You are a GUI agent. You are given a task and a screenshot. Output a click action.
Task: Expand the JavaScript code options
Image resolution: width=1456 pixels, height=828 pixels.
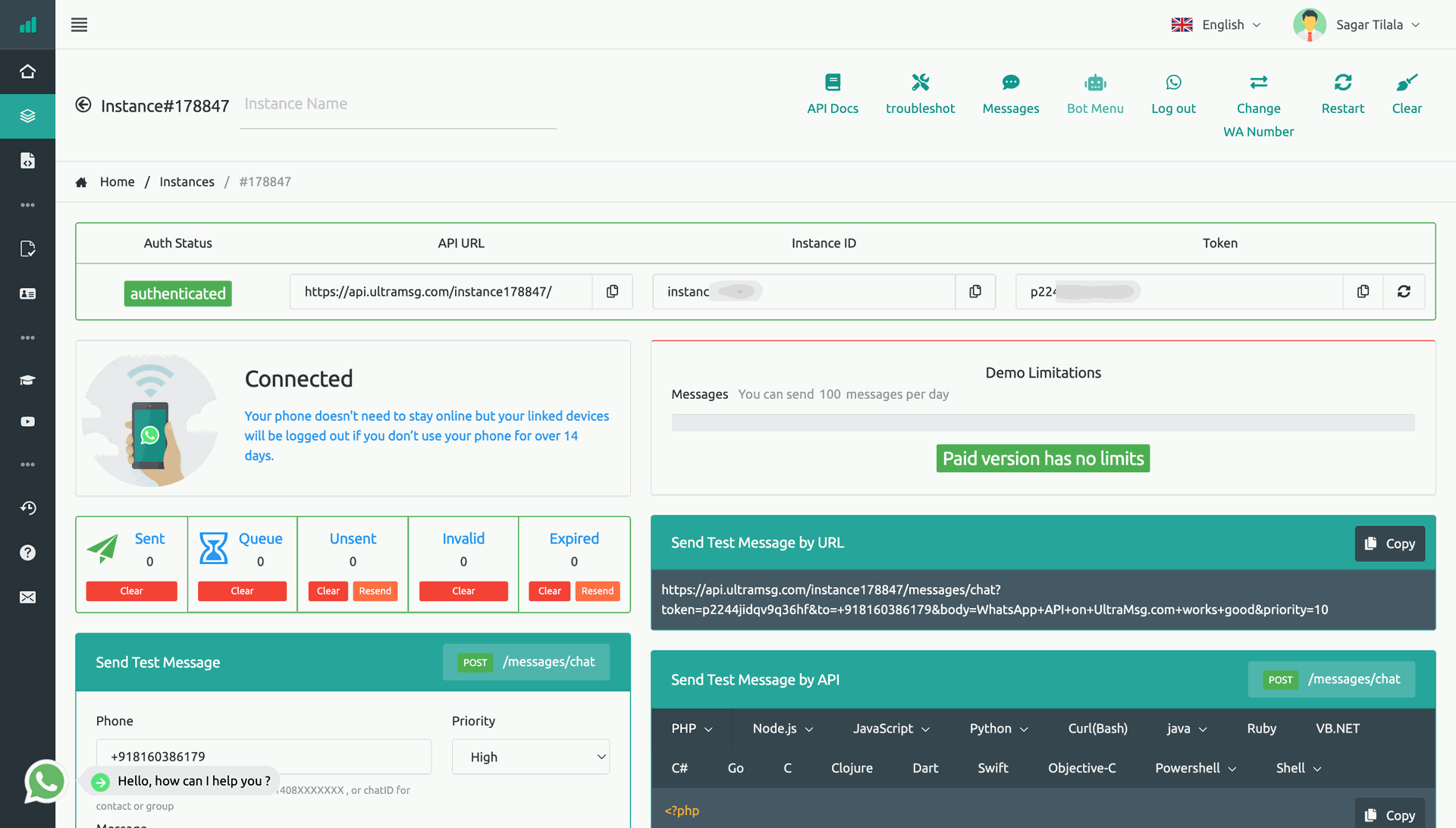tap(891, 729)
